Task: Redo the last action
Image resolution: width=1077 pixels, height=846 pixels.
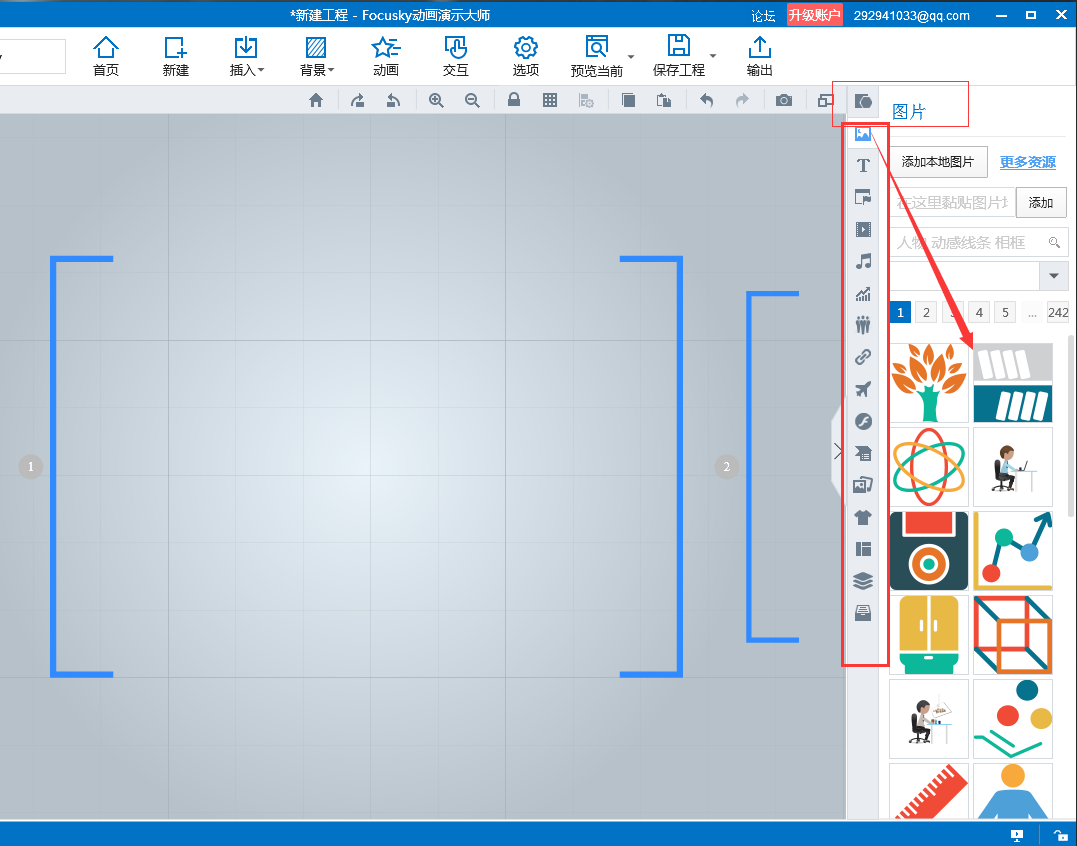Action: (x=742, y=100)
